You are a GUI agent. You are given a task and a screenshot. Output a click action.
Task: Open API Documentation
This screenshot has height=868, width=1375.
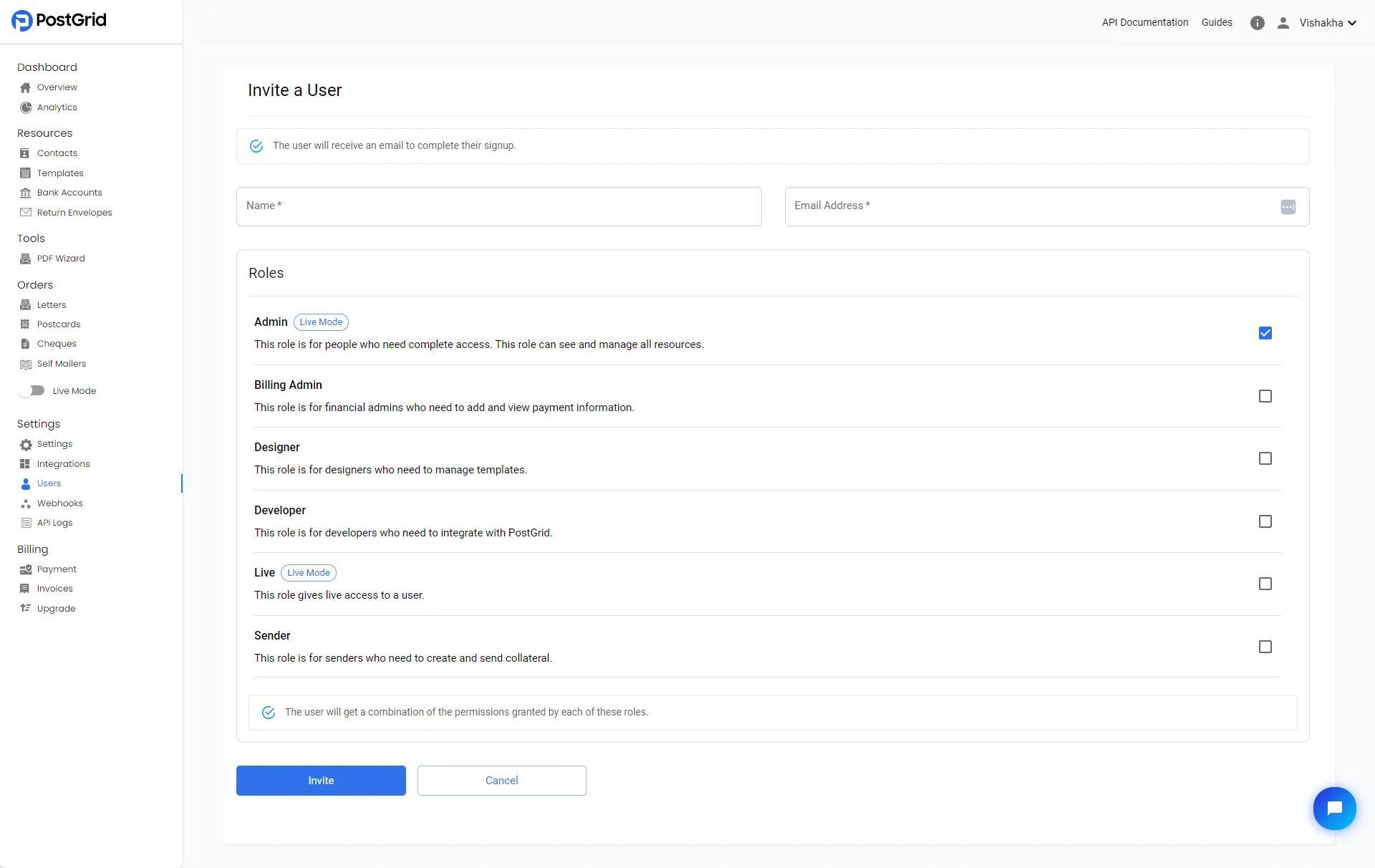(1144, 22)
